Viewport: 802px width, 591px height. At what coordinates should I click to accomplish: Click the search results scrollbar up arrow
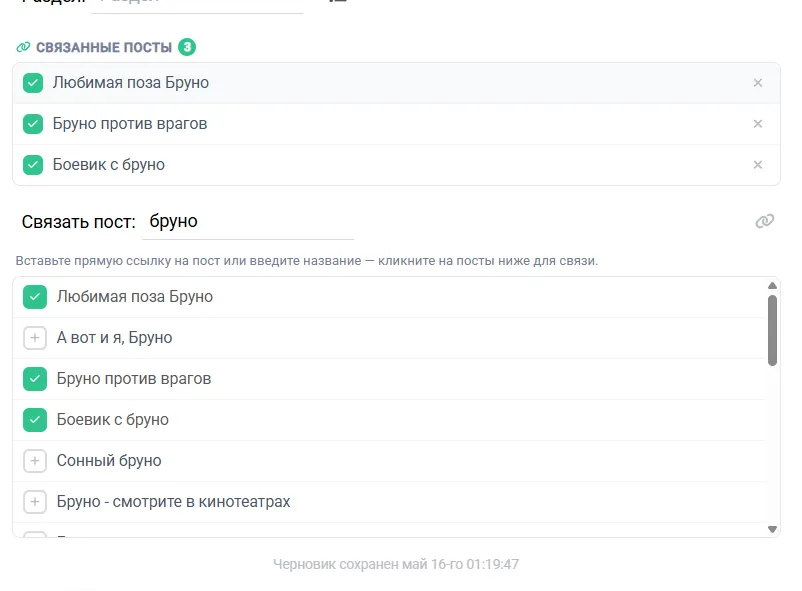(x=772, y=286)
